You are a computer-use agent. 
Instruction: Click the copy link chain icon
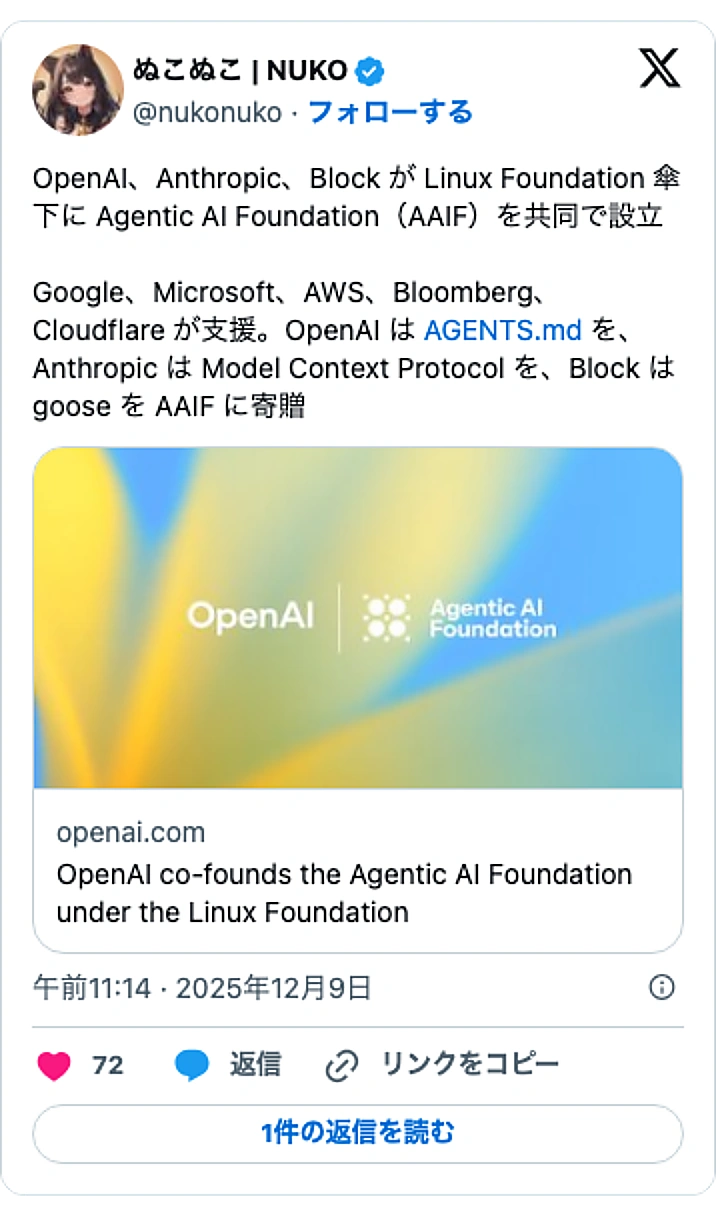[x=342, y=1065]
